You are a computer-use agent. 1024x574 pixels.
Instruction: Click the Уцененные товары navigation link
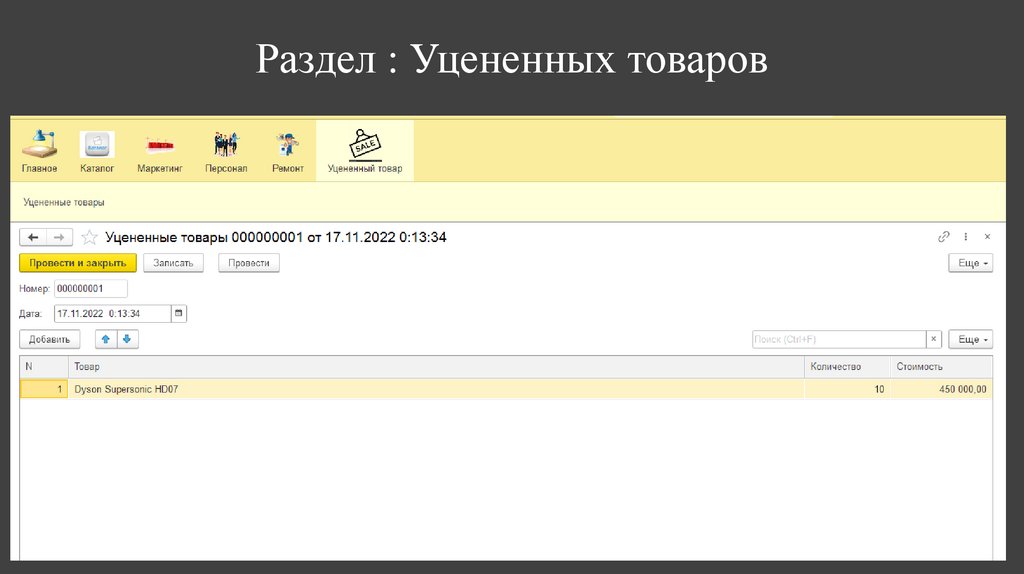tap(64, 202)
